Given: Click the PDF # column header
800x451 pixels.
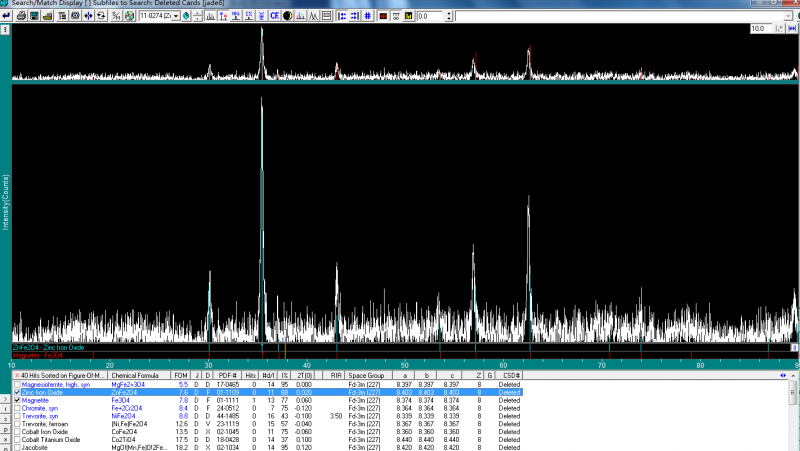Looking at the screenshot, I should point(228,375).
